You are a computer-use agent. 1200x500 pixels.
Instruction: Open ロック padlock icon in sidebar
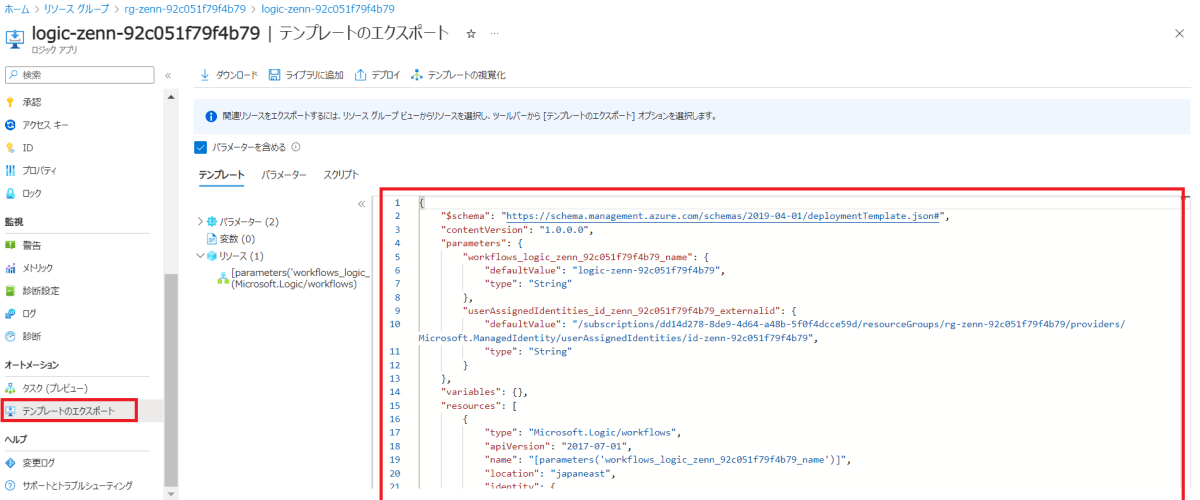click(11, 193)
